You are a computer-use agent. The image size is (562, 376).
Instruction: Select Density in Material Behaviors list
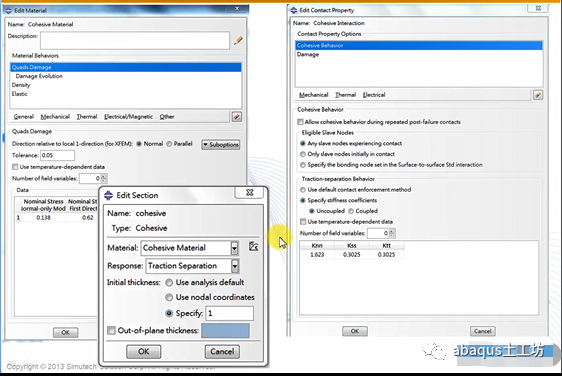pyautogui.click(x=125, y=85)
